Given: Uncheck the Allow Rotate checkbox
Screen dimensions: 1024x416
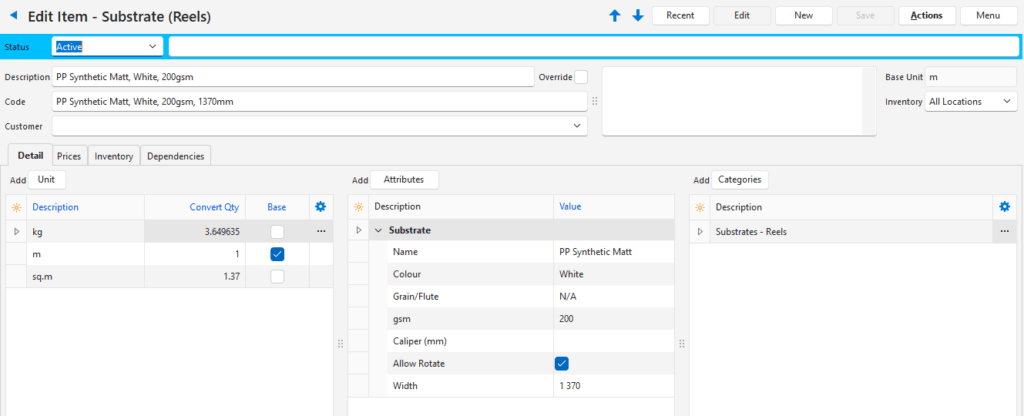Looking at the screenshot, I should coord(561,363).
